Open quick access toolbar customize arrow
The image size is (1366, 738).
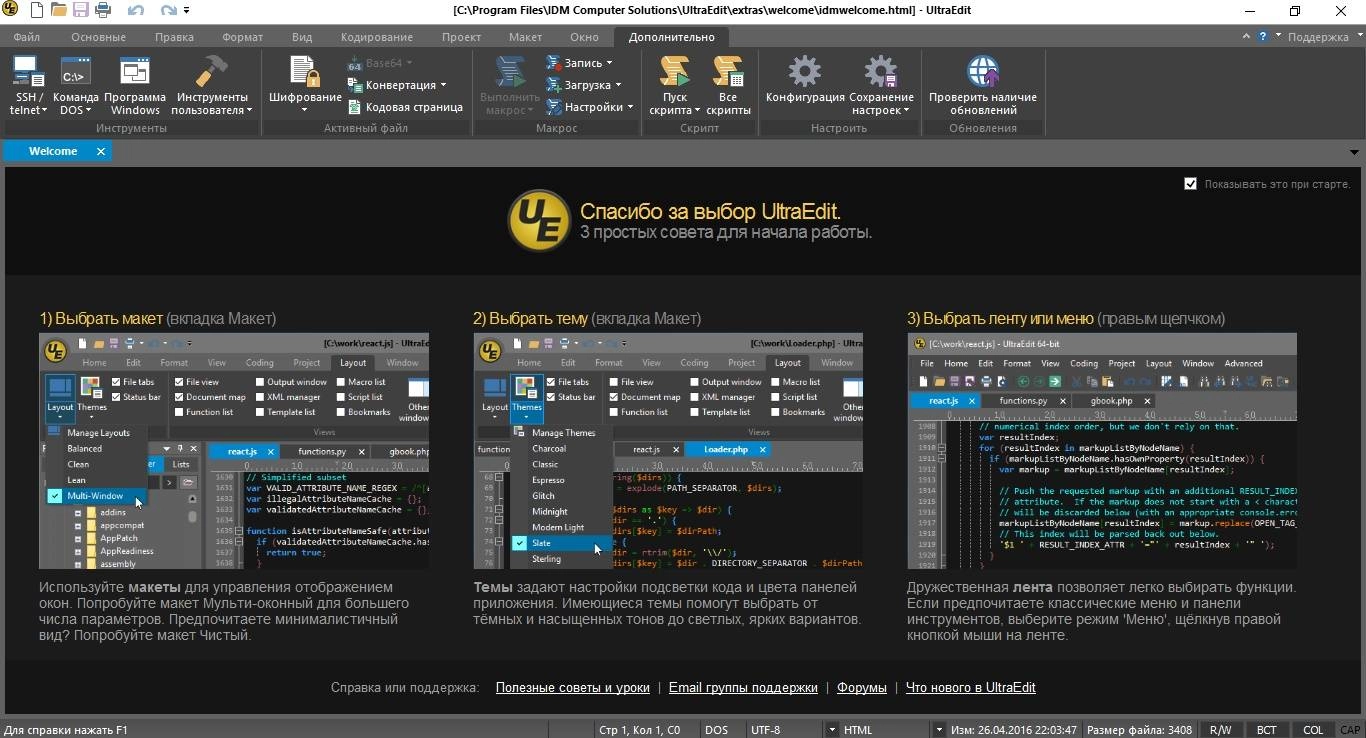187,11
